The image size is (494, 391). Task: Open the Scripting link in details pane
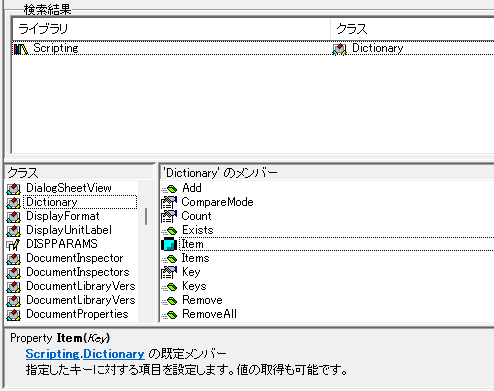[52, 354]
